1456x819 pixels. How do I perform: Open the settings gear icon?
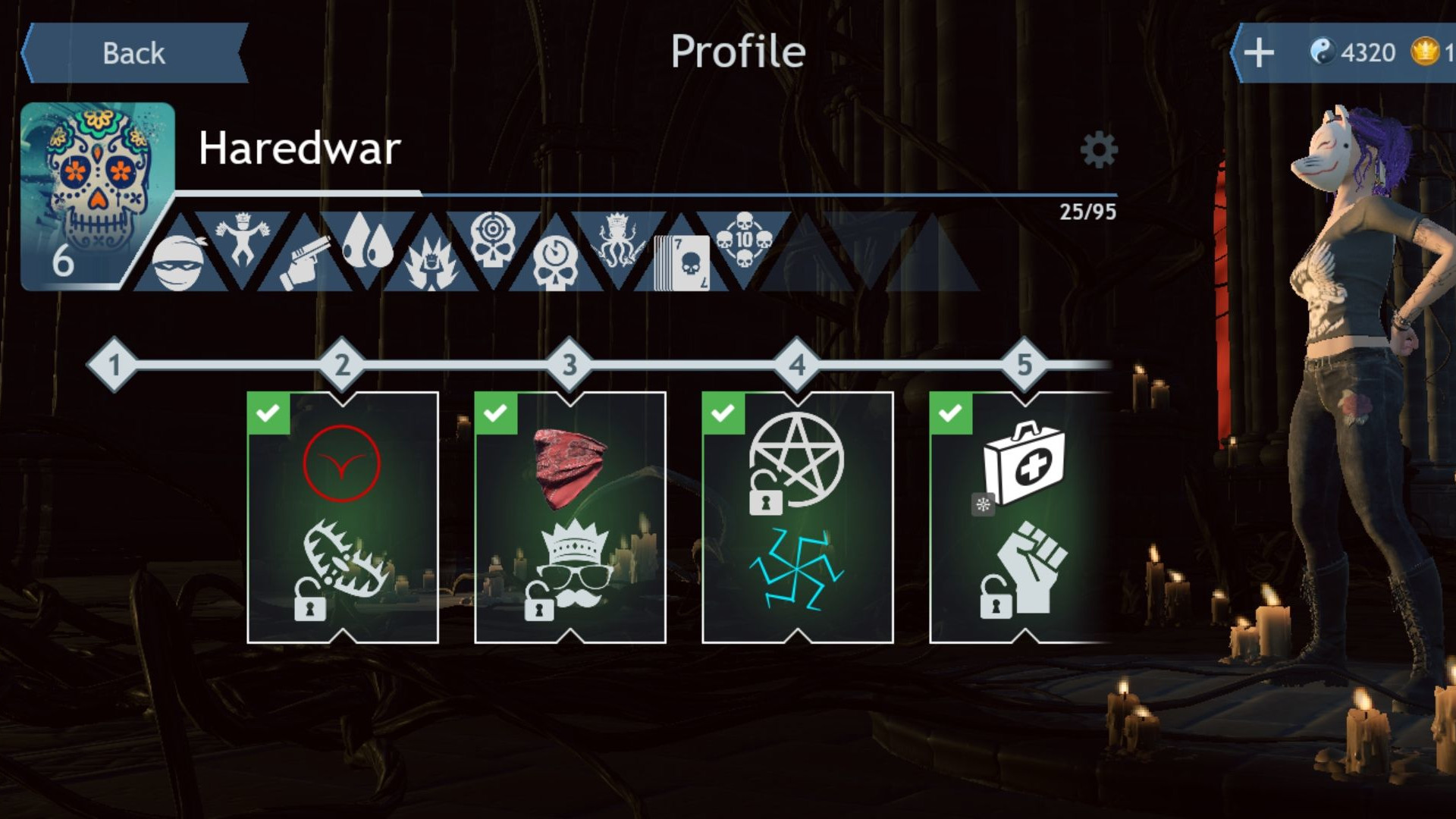(1099, 149)
